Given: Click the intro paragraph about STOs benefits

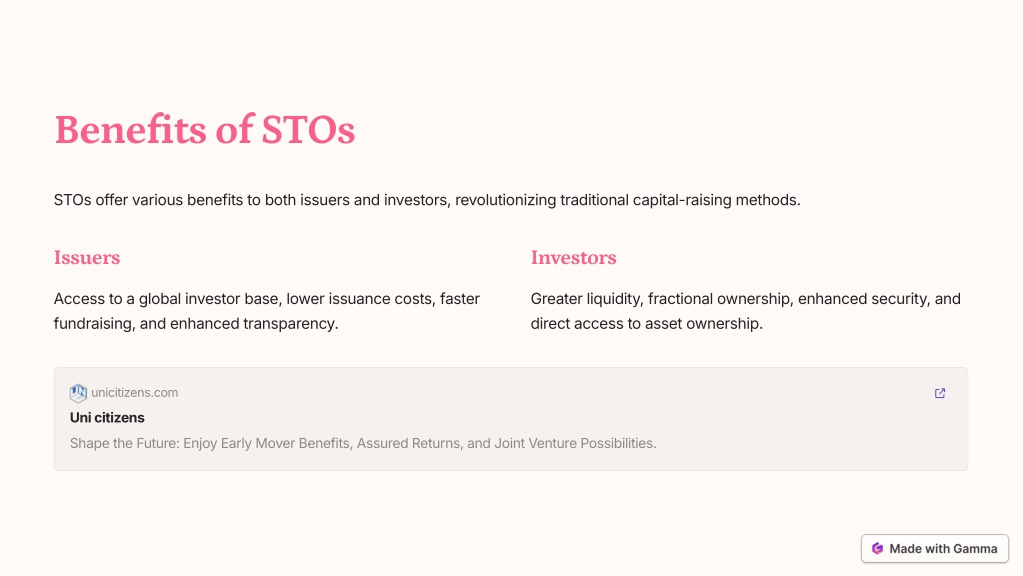Looking at the screenshot, I should (x=427, y=200).
